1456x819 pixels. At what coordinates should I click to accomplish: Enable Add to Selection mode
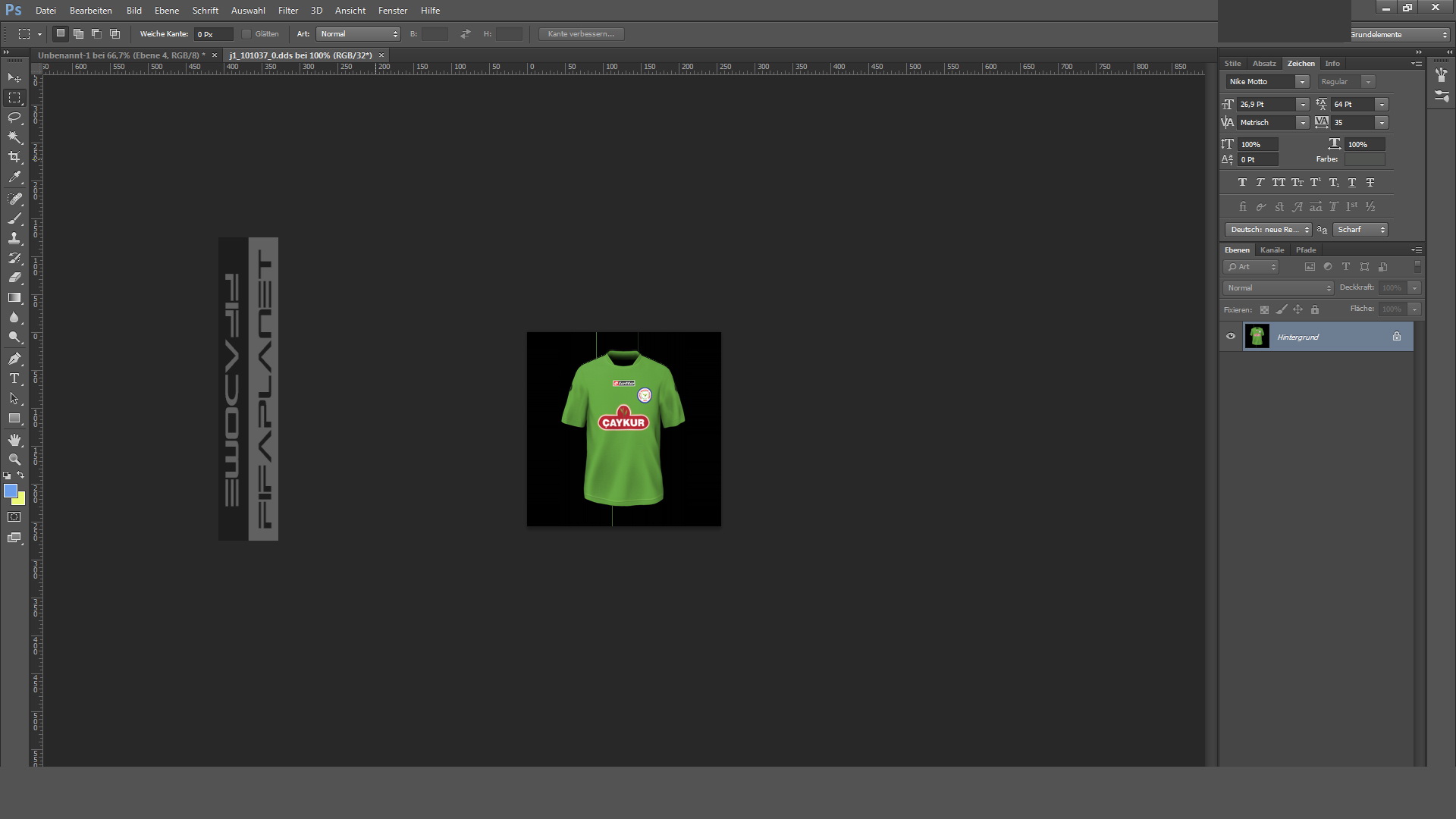coord(78,33)
